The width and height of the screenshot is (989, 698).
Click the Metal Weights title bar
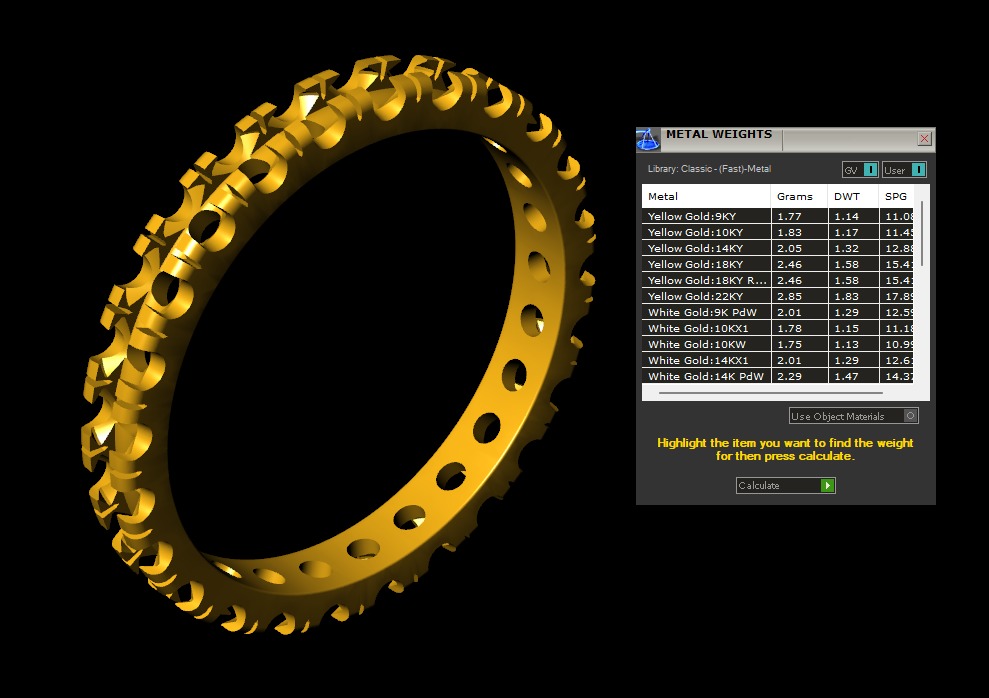[x=788, y=139]
